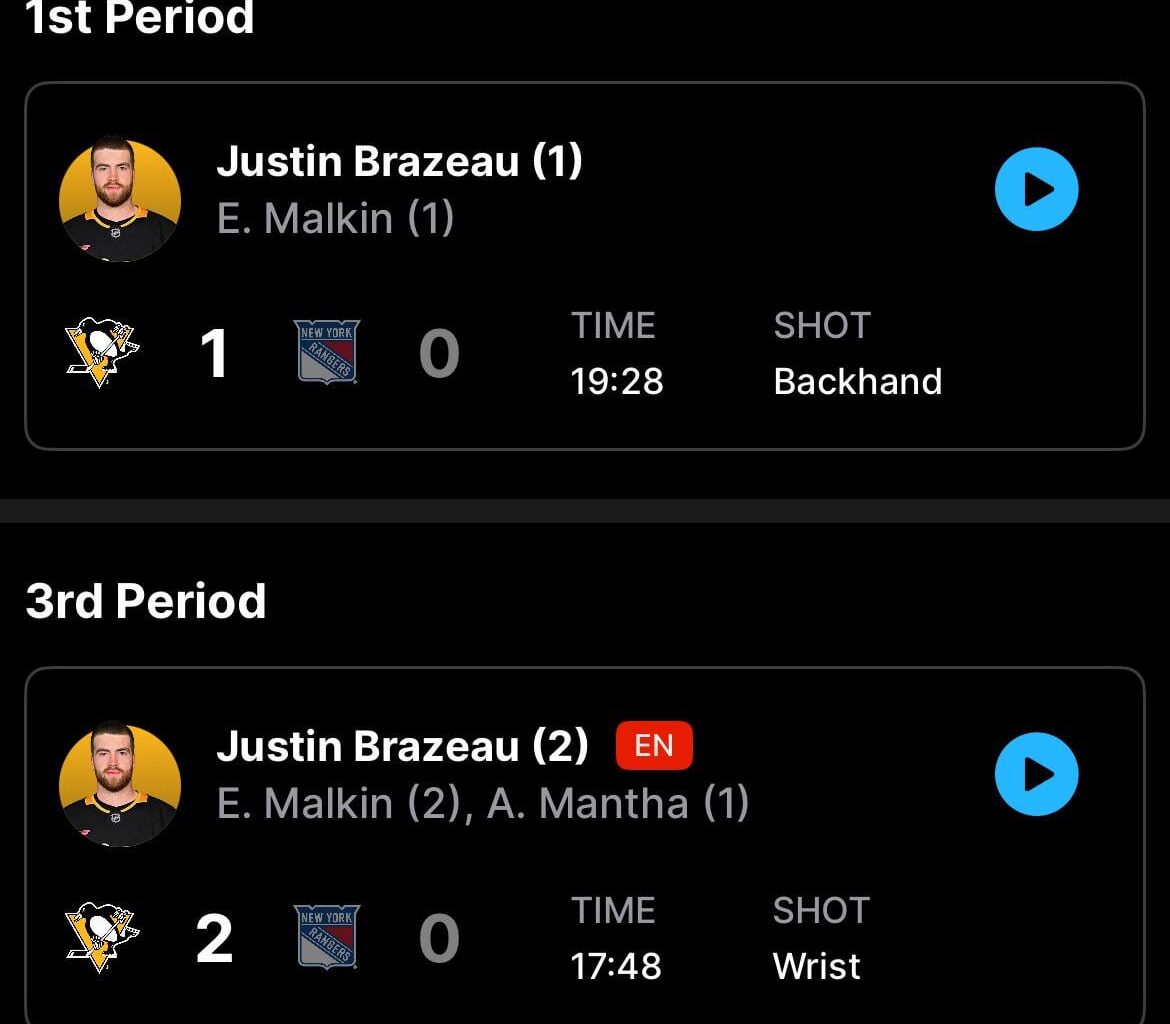Click the 3rd Period heading
Viewport: 1170px width, 1024px height.
pyautogui.click(x=147, y=600)
